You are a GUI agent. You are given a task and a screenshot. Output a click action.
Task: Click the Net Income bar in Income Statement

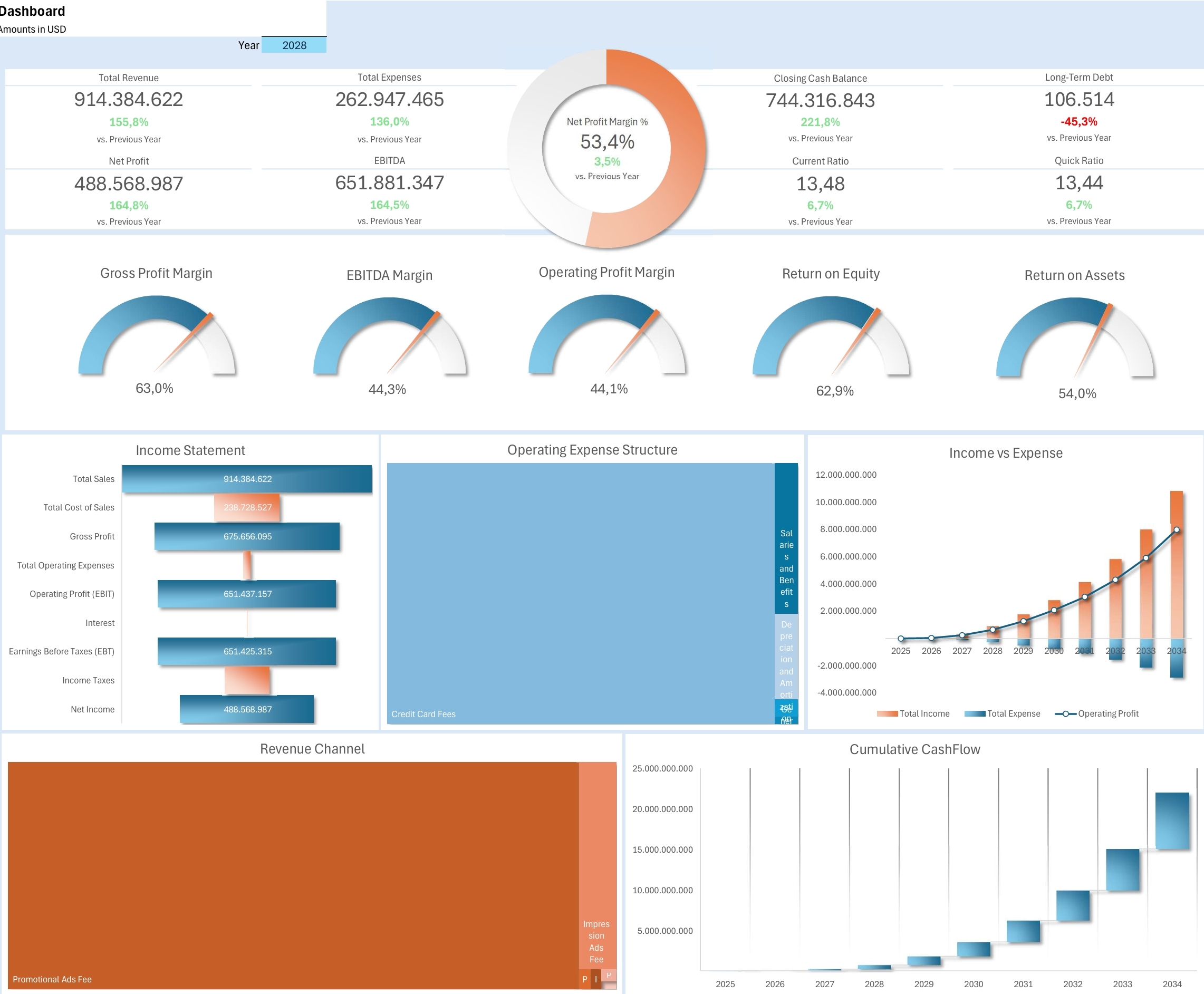247,709
